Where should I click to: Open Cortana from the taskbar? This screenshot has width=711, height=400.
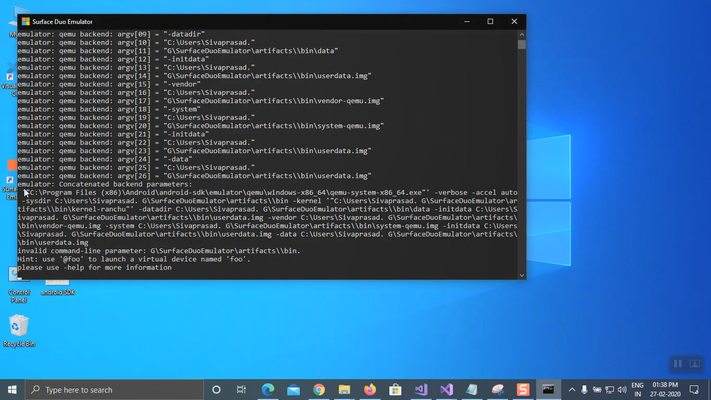(216, 390)
